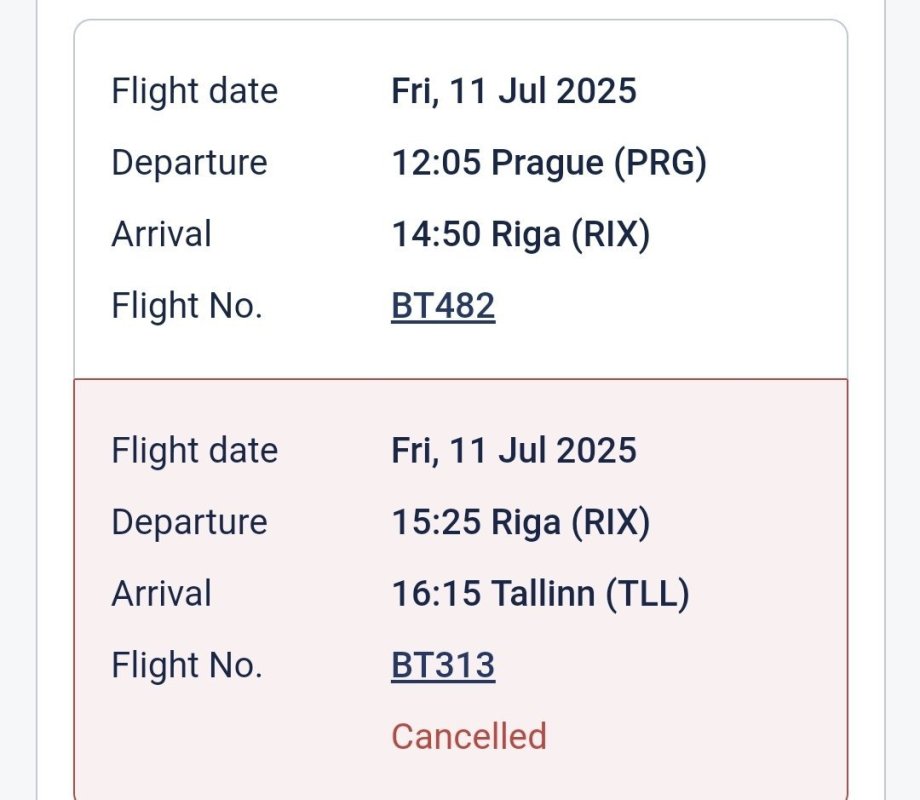Click the Arrival label beside 16:15 Tallinn
Image resolution: width=920 pixels, height=800 pixels.
point(162,594)
